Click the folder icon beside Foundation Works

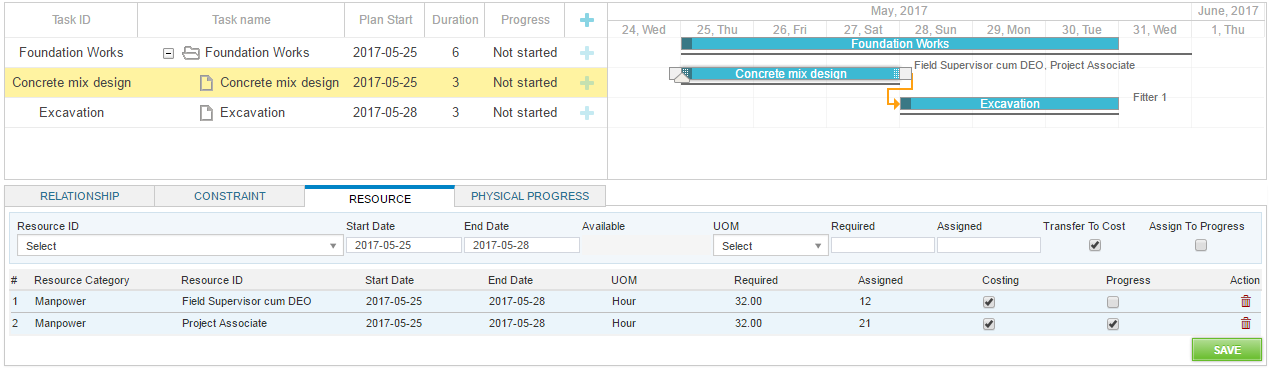pos(190,53)
